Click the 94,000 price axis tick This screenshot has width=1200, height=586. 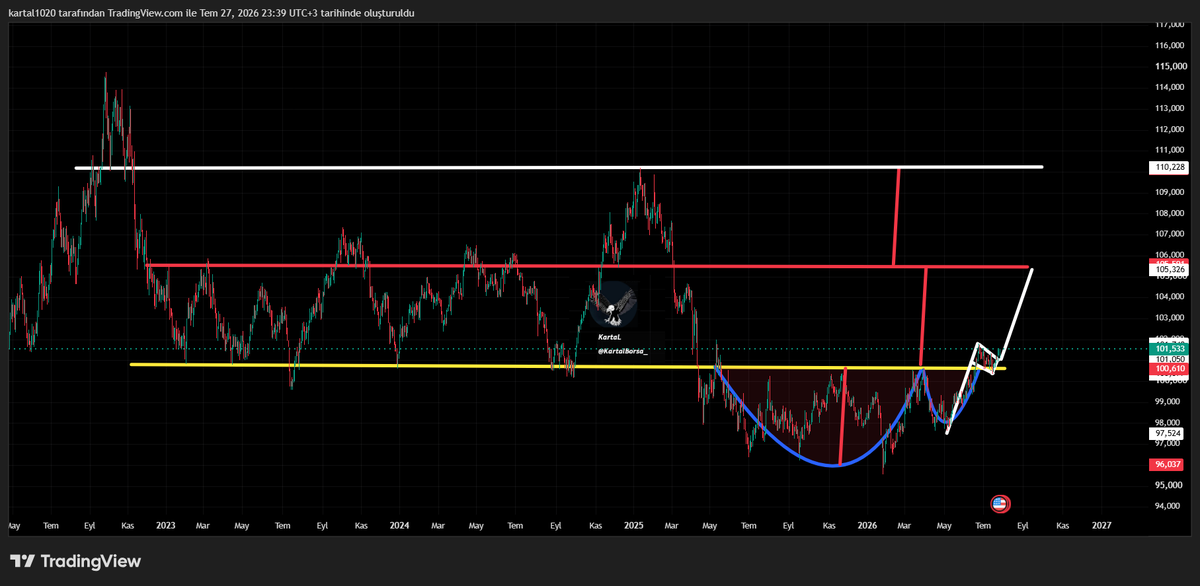1169,506
